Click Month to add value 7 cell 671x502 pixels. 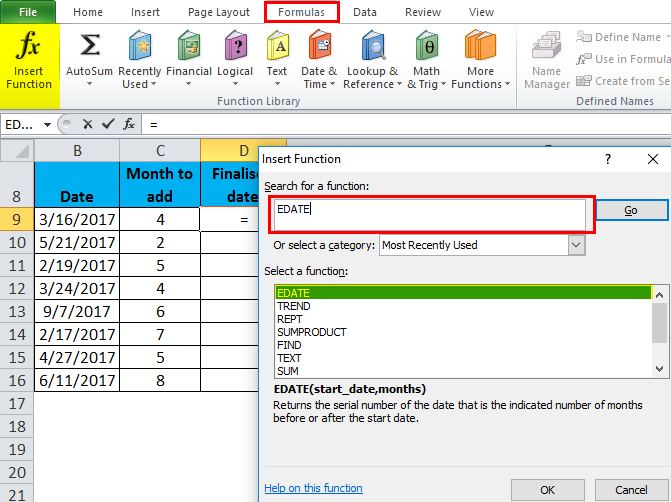(160, 334)
